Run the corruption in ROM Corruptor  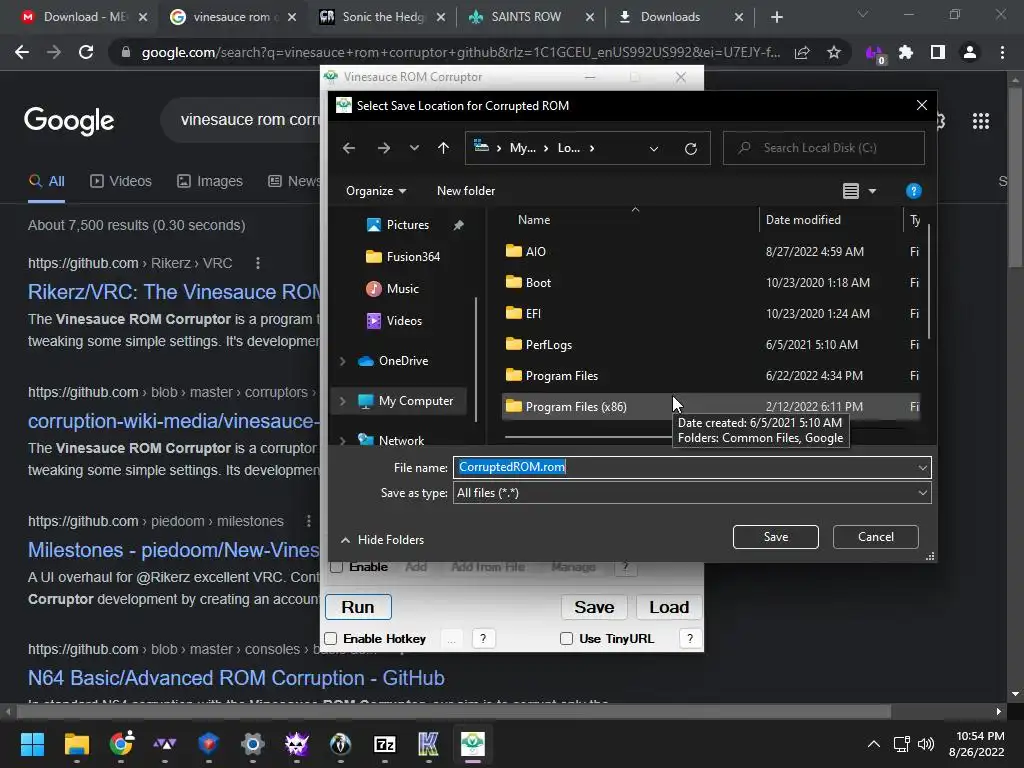coord(358,607)
